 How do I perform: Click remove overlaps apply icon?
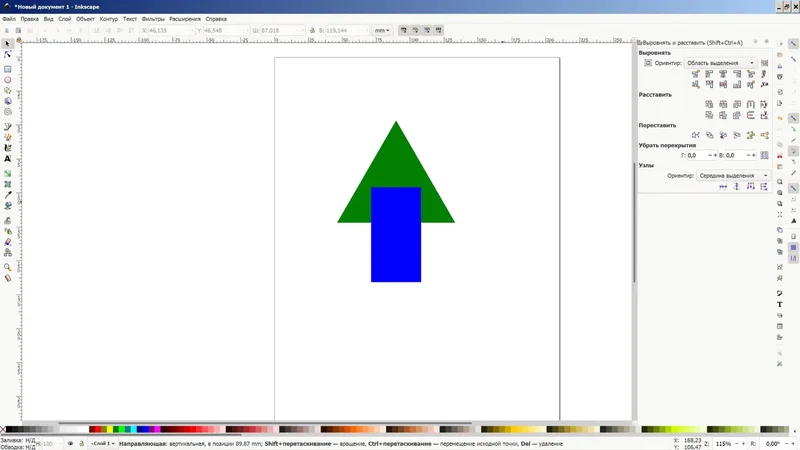tap(764, 155)
